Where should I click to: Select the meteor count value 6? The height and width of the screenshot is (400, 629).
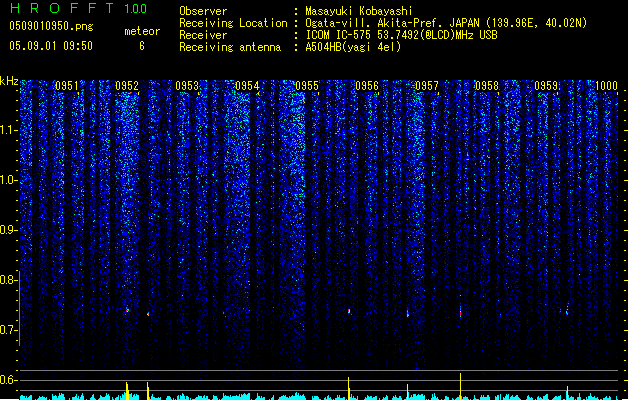[x=142, y=46]
